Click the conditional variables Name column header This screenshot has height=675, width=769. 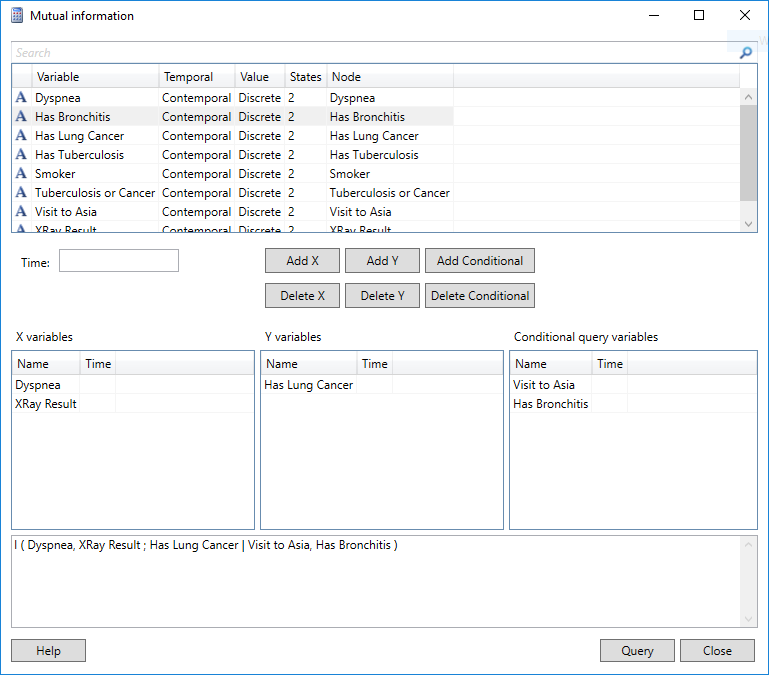551,363
